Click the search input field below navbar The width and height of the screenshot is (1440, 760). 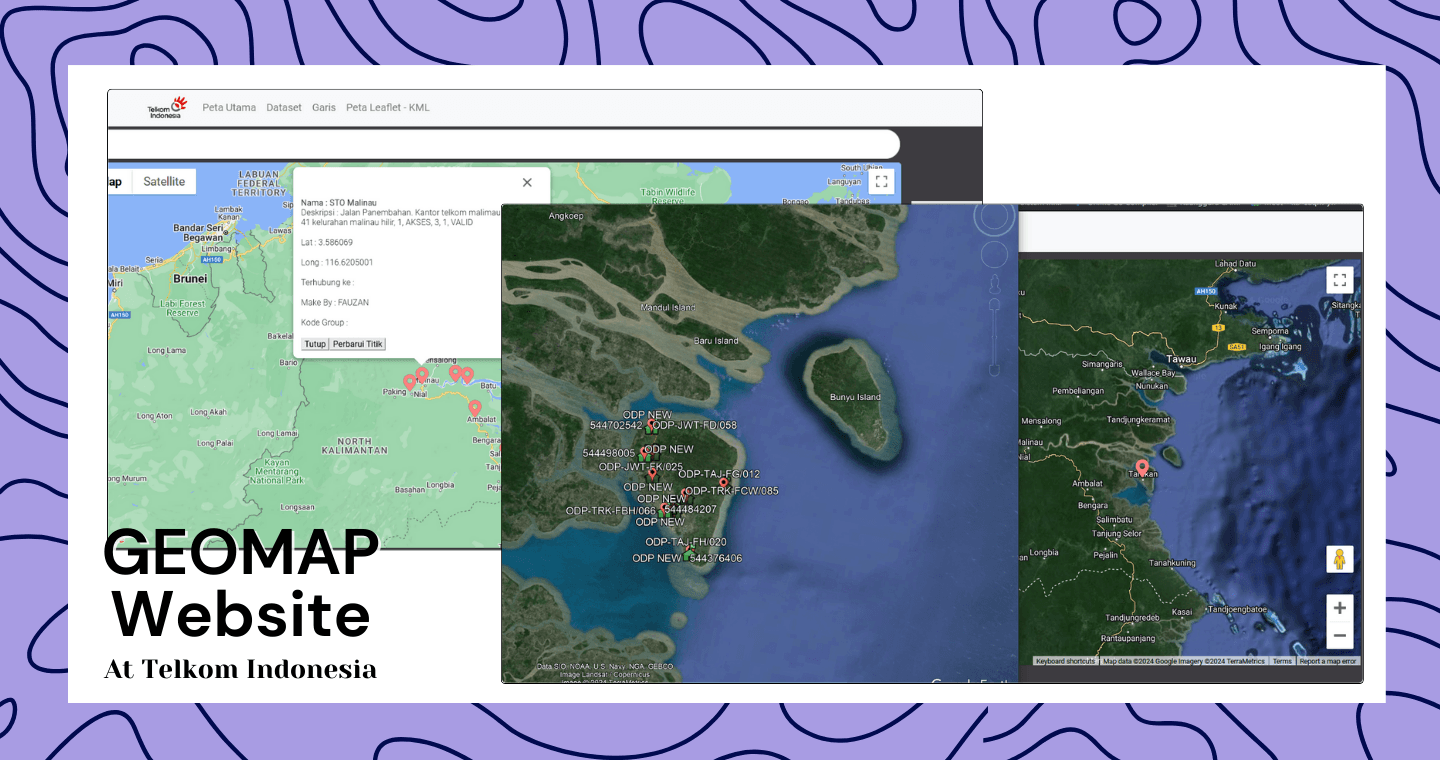tap(504, 144)
